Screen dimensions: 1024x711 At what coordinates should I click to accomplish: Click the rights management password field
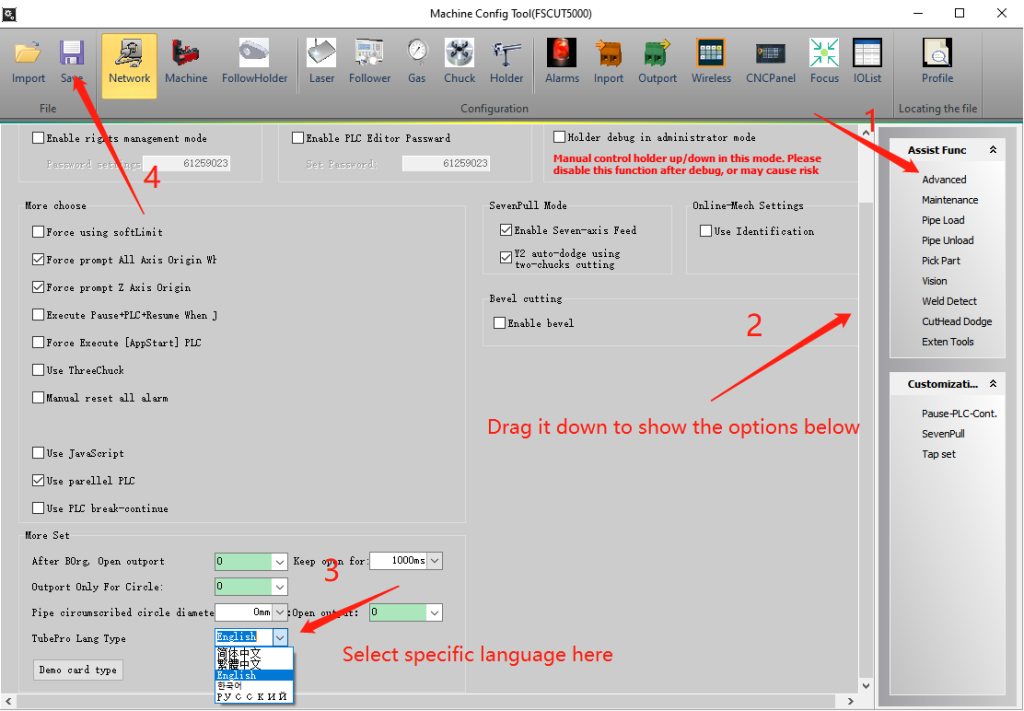click(187, 163)
